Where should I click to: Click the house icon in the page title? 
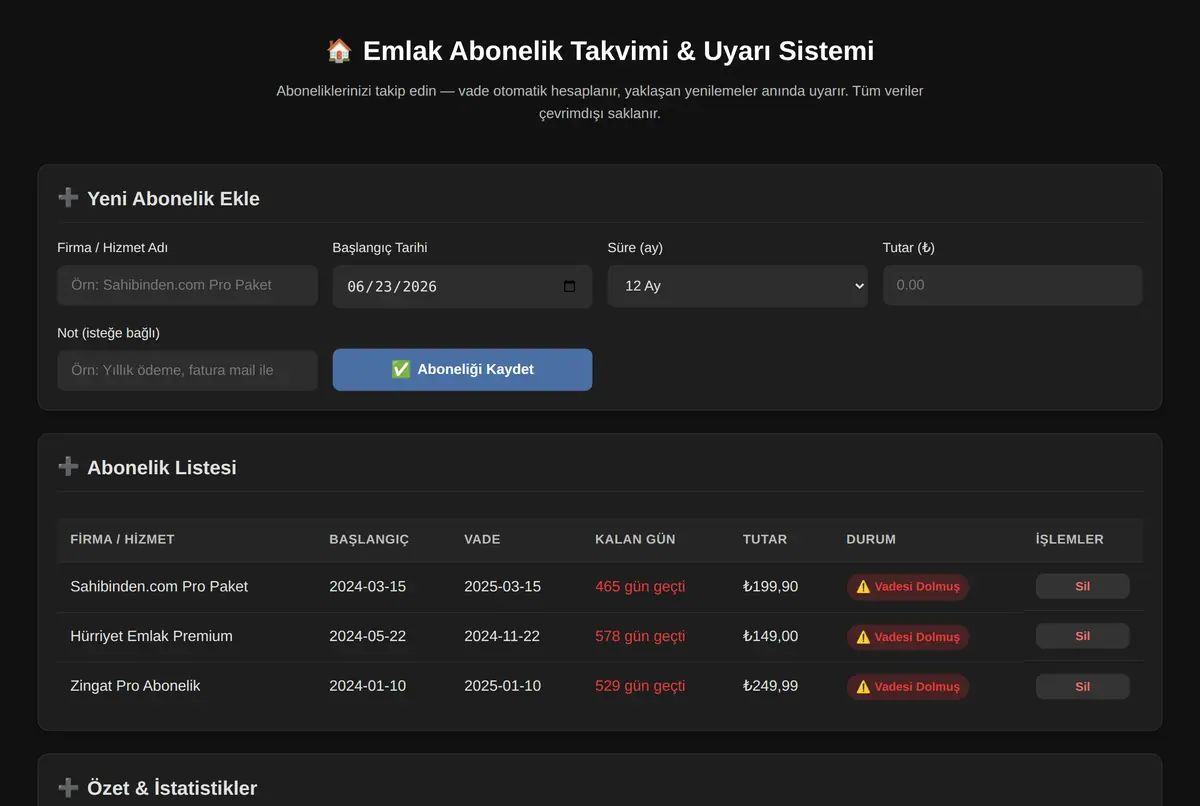pos(339,51)
